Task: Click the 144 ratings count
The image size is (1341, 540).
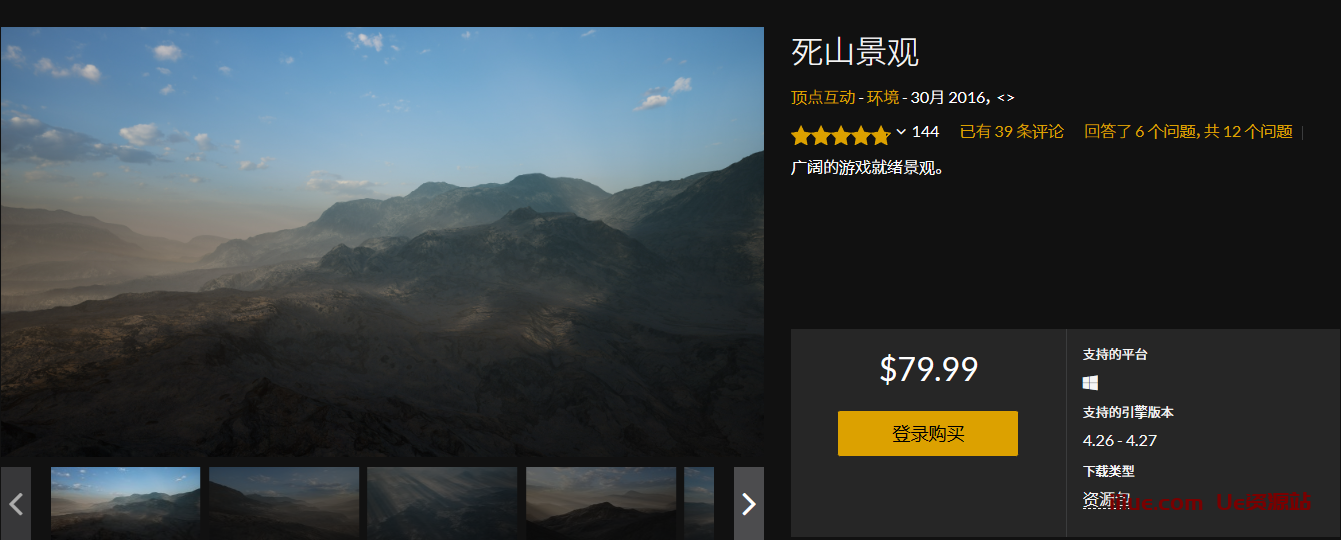Action: [x=925, y=132]
